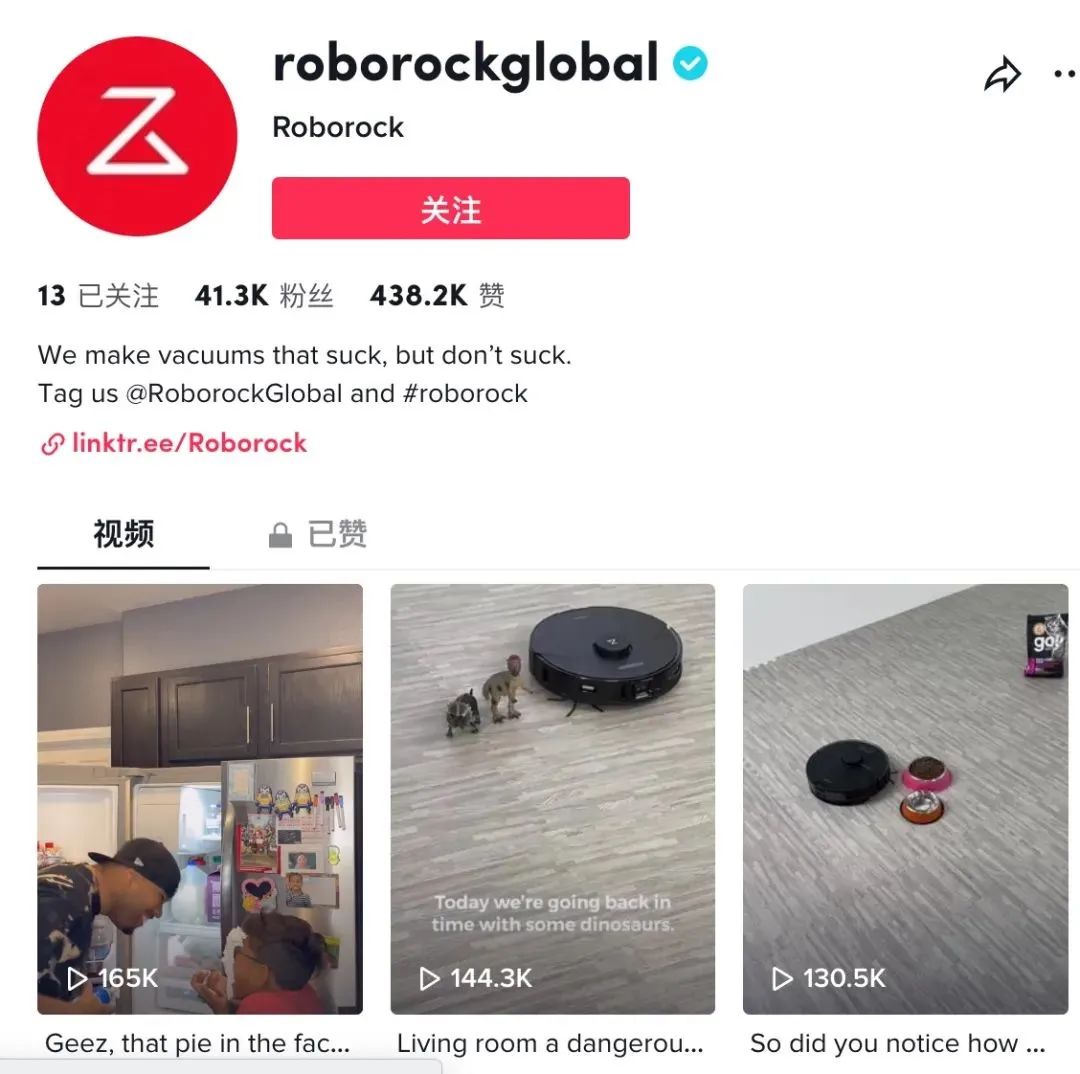Click the "Living room a dangerou..." caption
This screenshot has width=1080, height=1074.
(550, 1043)
